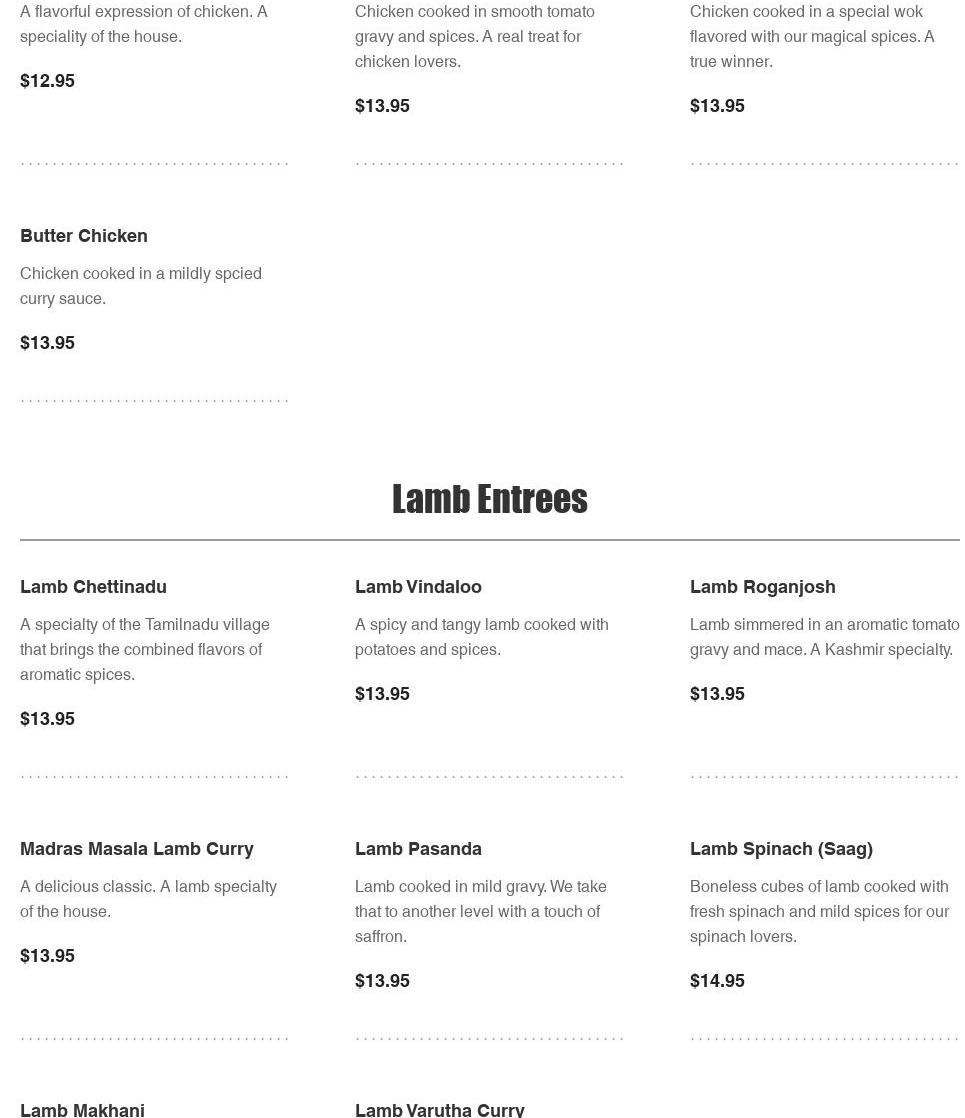The width and height of the screenshot is (965, 1118).
Task: Click Lamb Roganjosh Kashmir specialty description
Action: click(823, 637)
